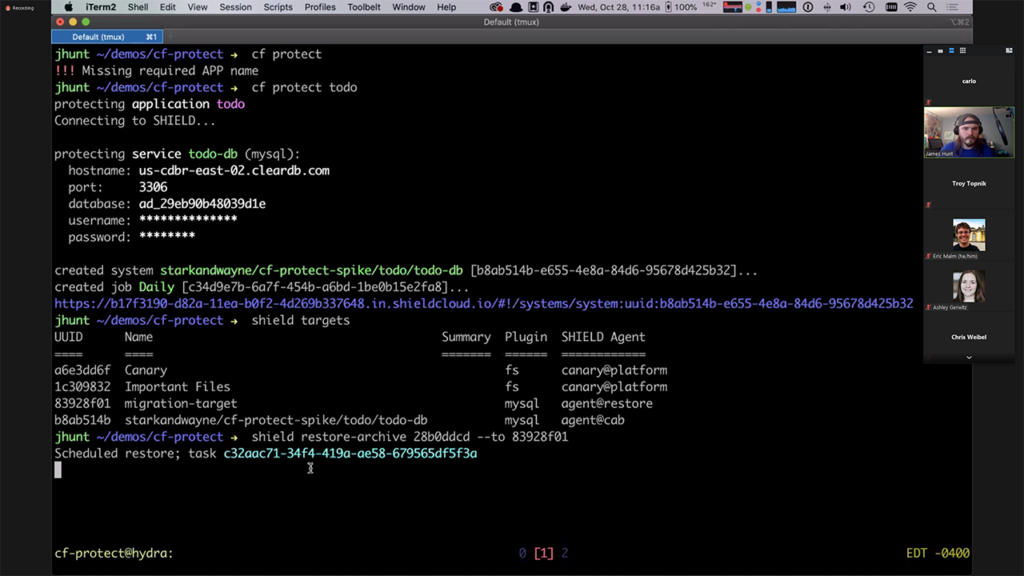
Task: Click the keyboard input menu bar icon
Action: point(891,7)
